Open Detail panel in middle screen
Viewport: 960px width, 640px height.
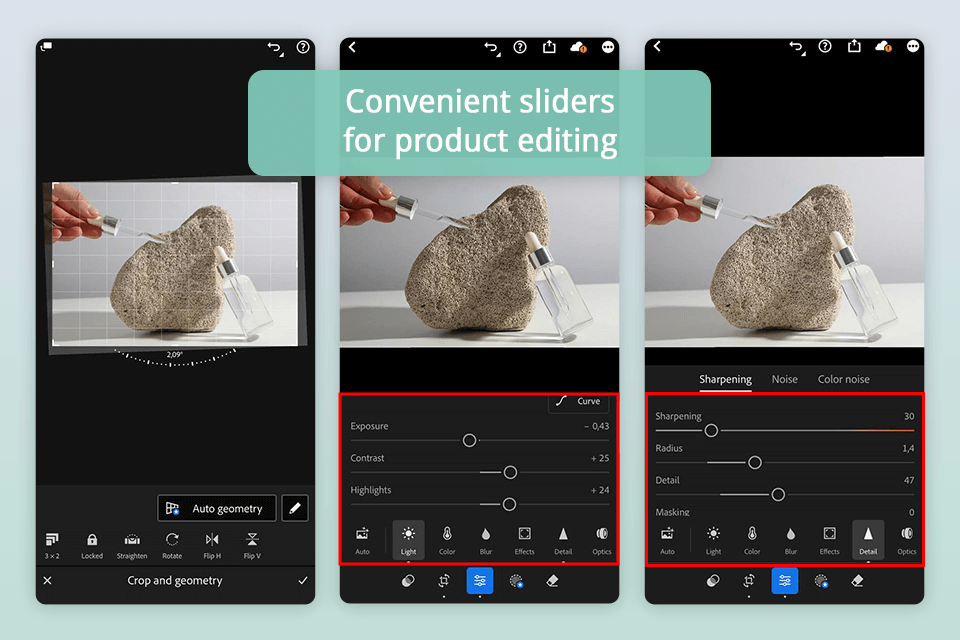tap(563, 540)
